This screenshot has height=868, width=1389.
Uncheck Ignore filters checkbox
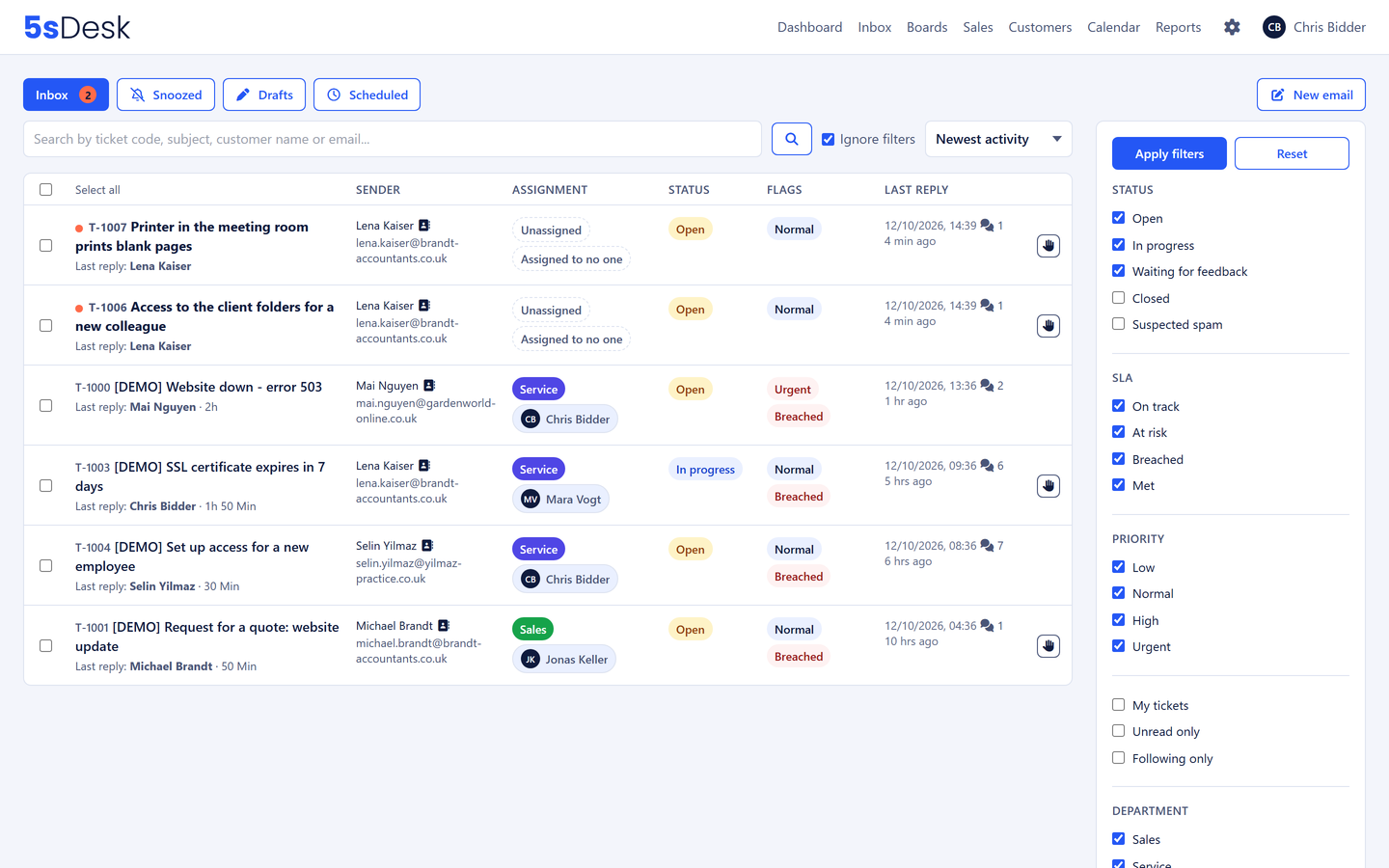point(828,139)
